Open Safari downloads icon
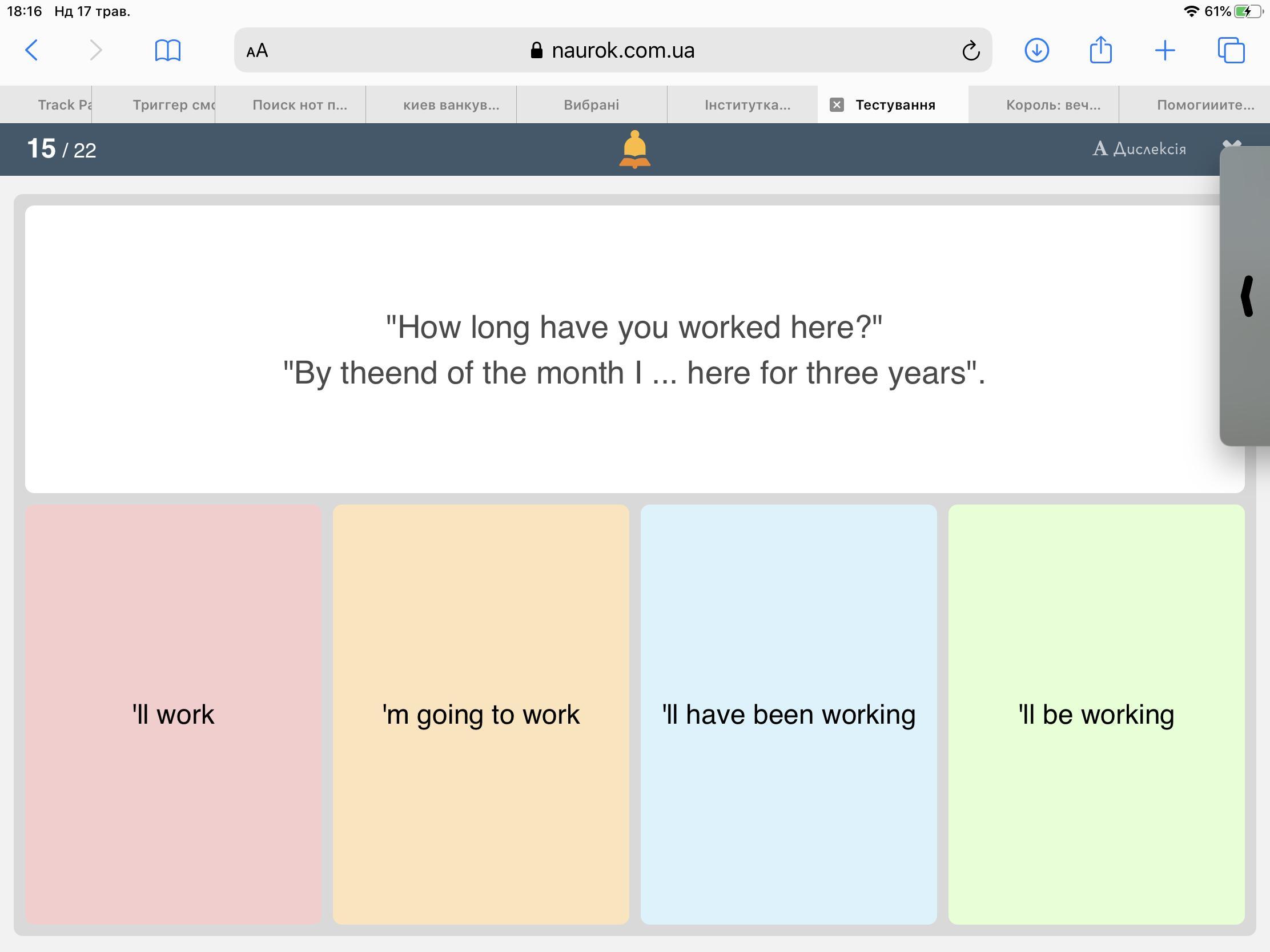Viewport: 1270px width, 952px height. point(1036,50)
